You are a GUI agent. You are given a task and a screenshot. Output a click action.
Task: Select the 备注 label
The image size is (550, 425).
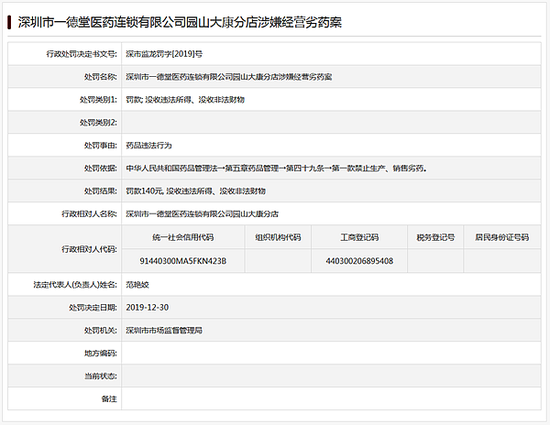(x=109, y=399)
